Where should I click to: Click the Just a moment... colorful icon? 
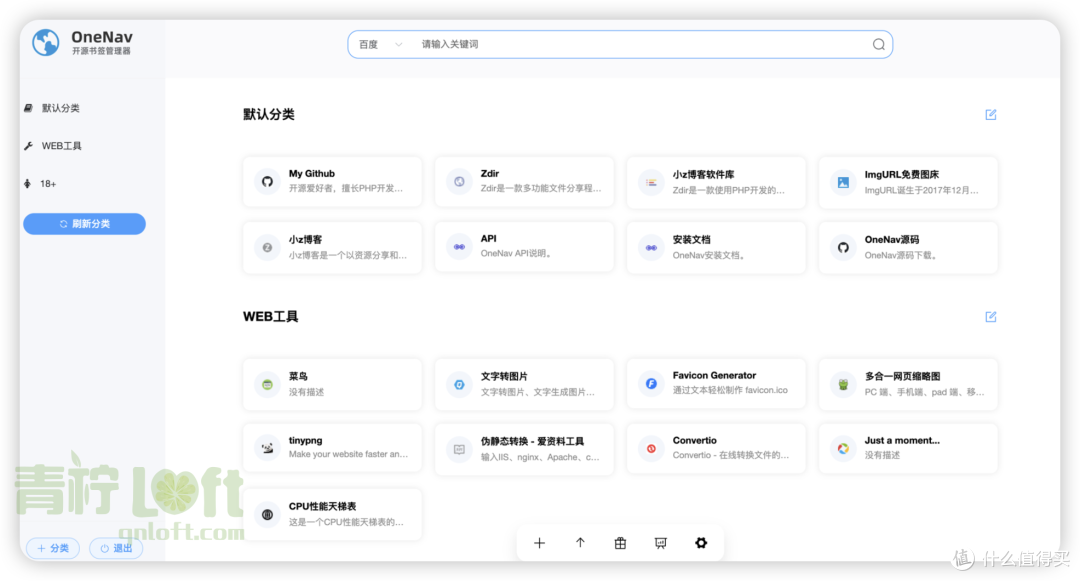coord(843,448)
